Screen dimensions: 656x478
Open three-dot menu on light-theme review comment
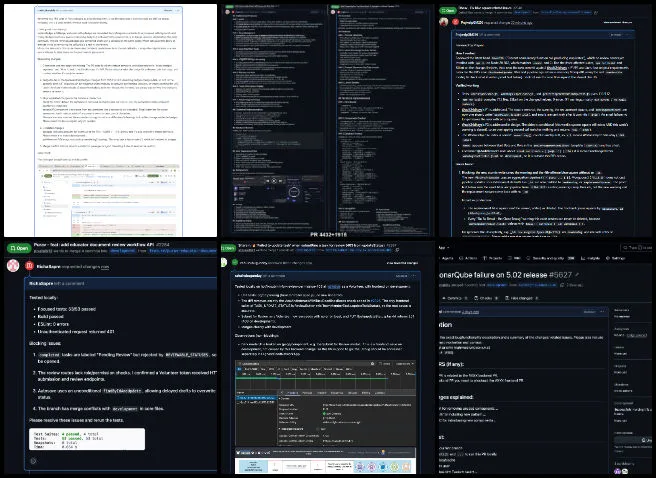click(177, 10)
